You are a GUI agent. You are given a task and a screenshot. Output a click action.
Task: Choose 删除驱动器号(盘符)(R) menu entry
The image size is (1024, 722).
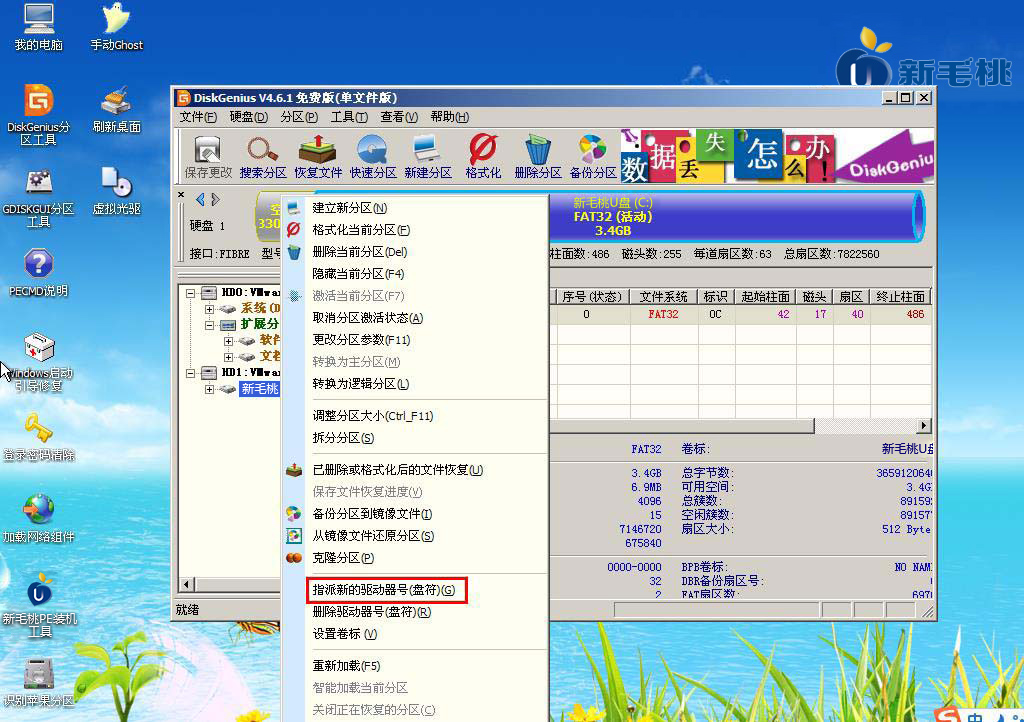pos(415,612)
